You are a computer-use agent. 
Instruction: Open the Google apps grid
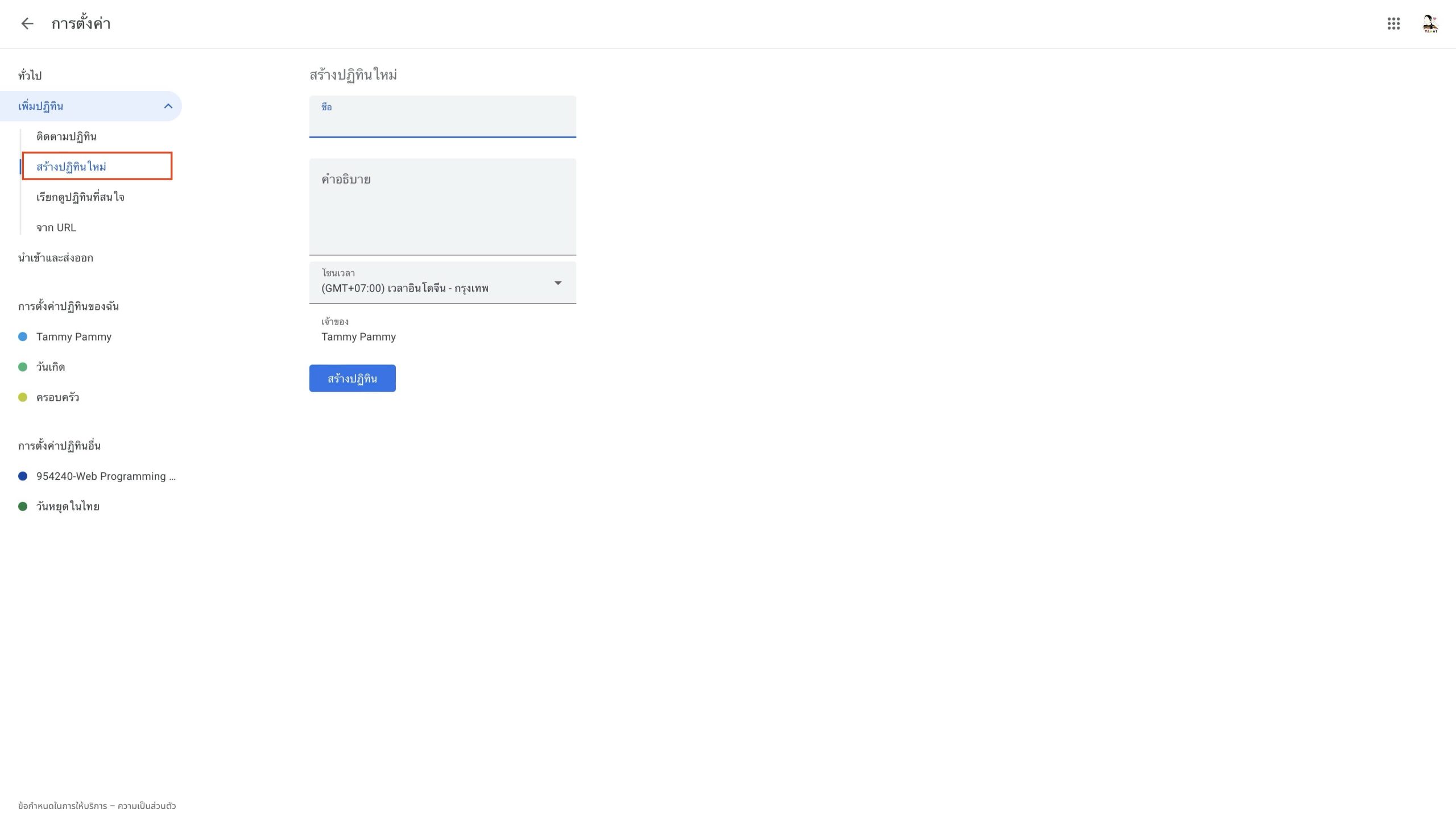coord(1393,23)
